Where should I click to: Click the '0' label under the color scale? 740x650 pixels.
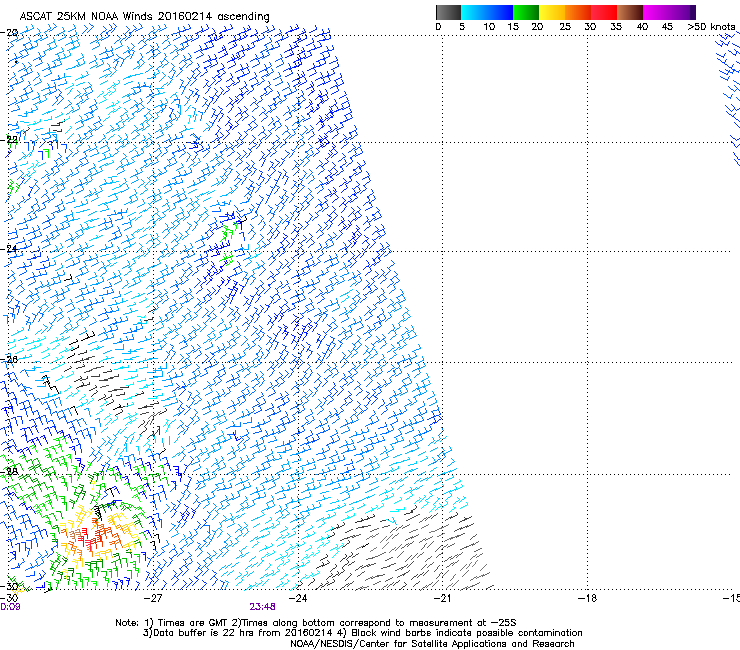click(x=438, y=26)
